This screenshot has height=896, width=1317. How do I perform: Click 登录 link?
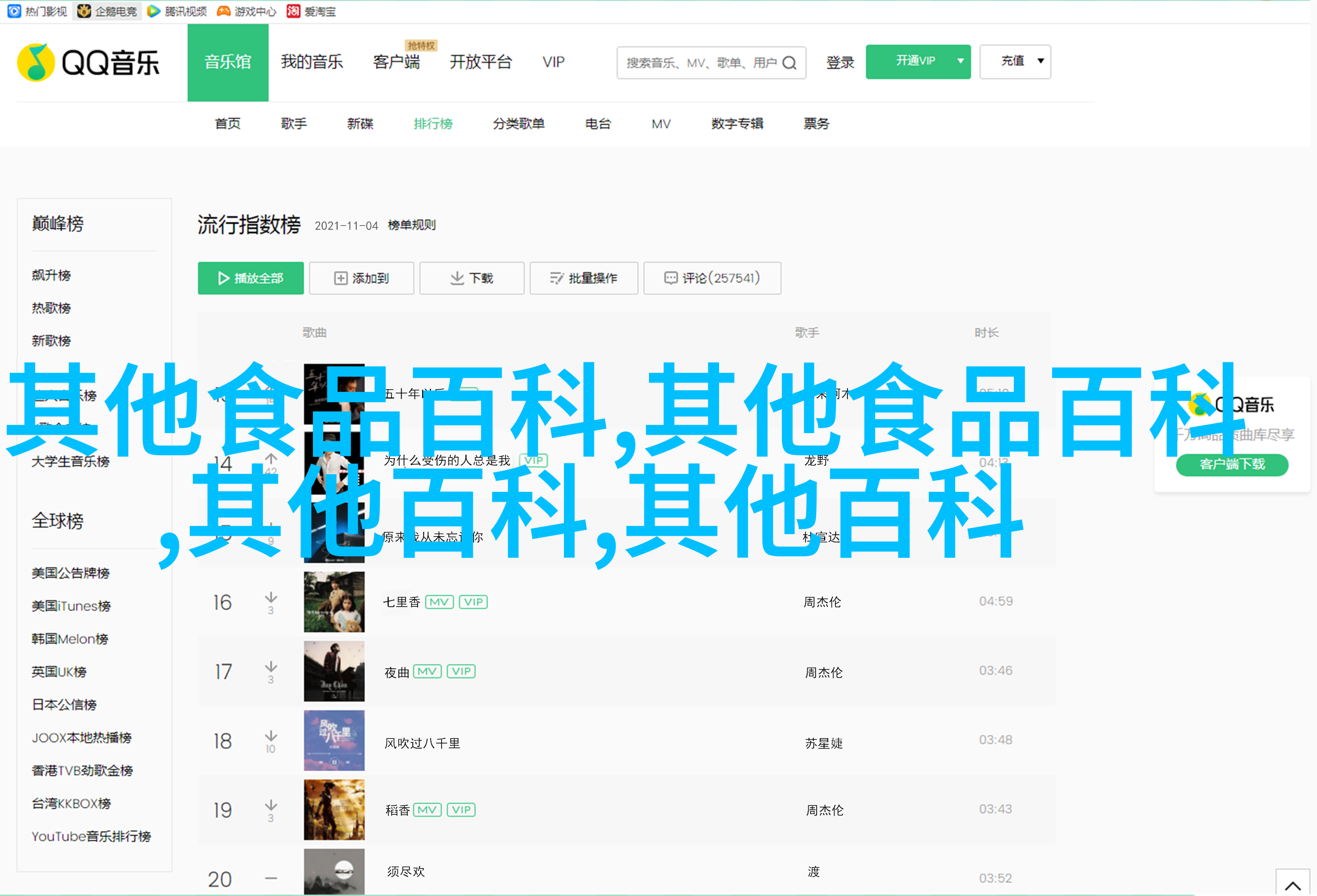840,62
